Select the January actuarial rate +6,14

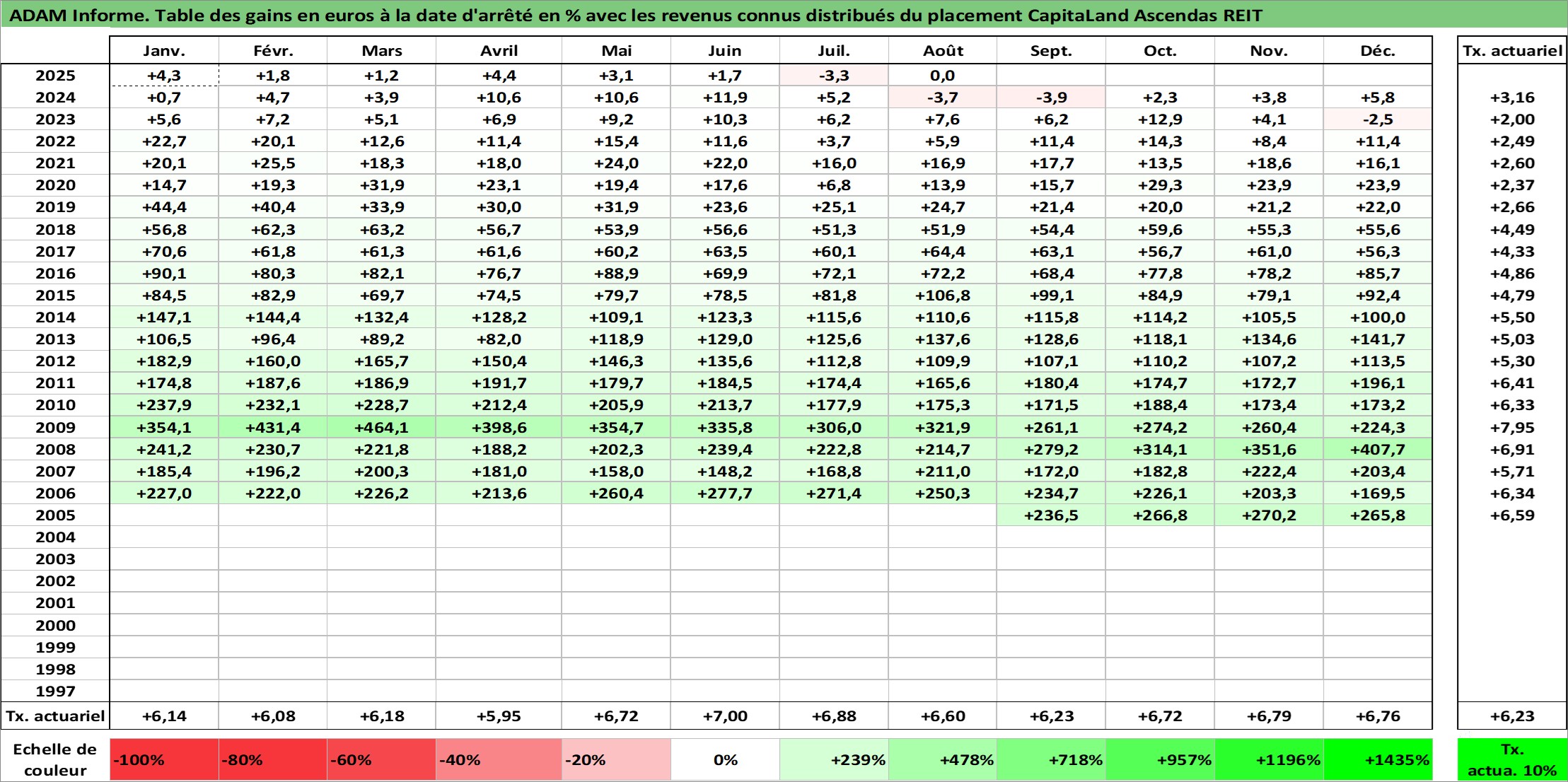[164, 716]
